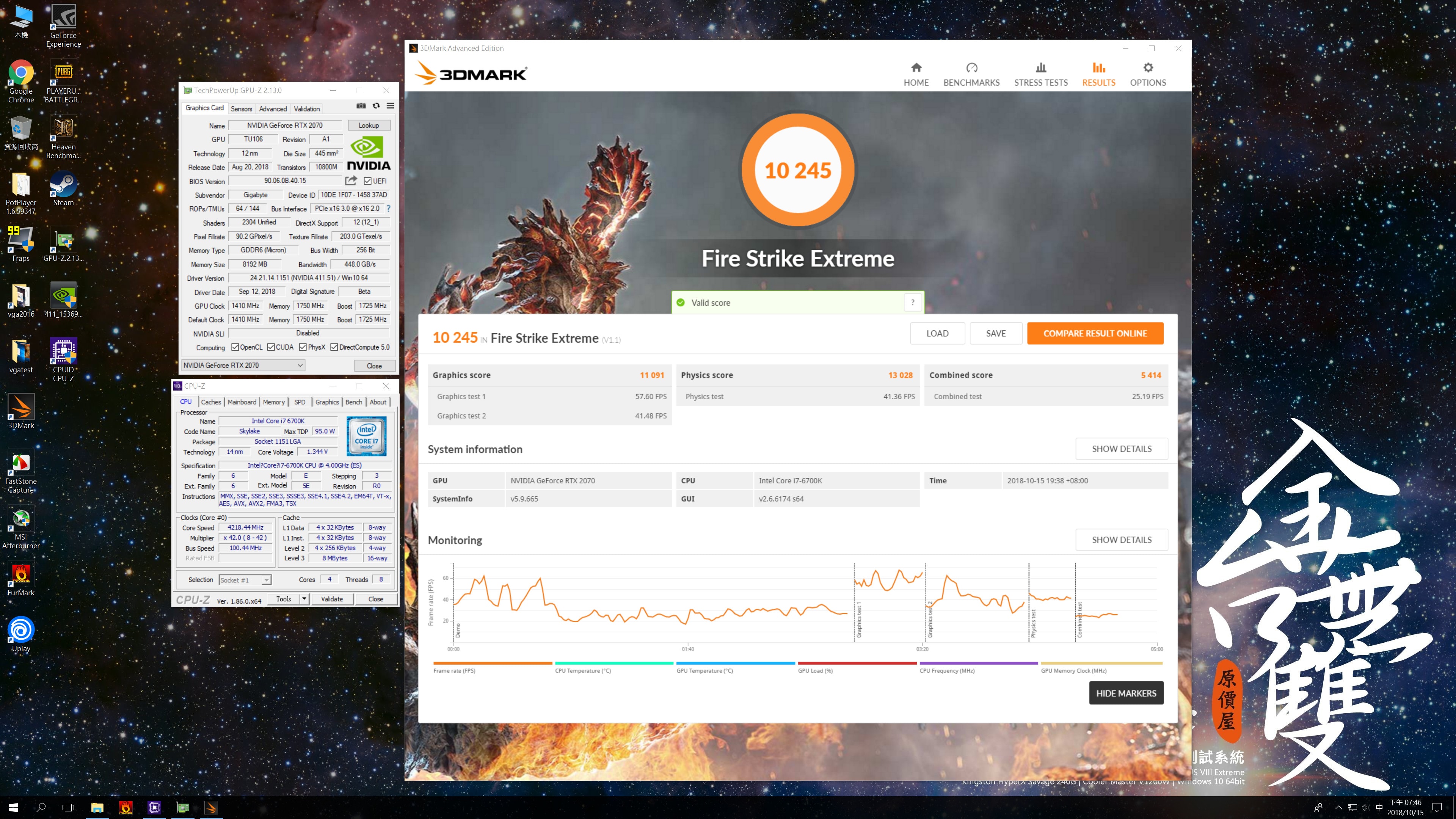Click COMPARE RESULT ONLINE button
1456x819 pixels.
[x=1095, y=334]
